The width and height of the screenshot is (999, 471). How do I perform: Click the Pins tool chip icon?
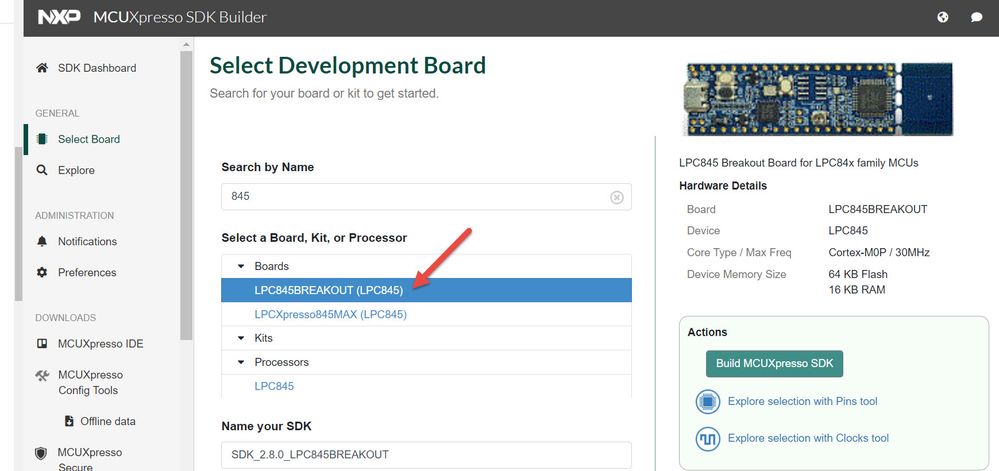coord(707,402)
